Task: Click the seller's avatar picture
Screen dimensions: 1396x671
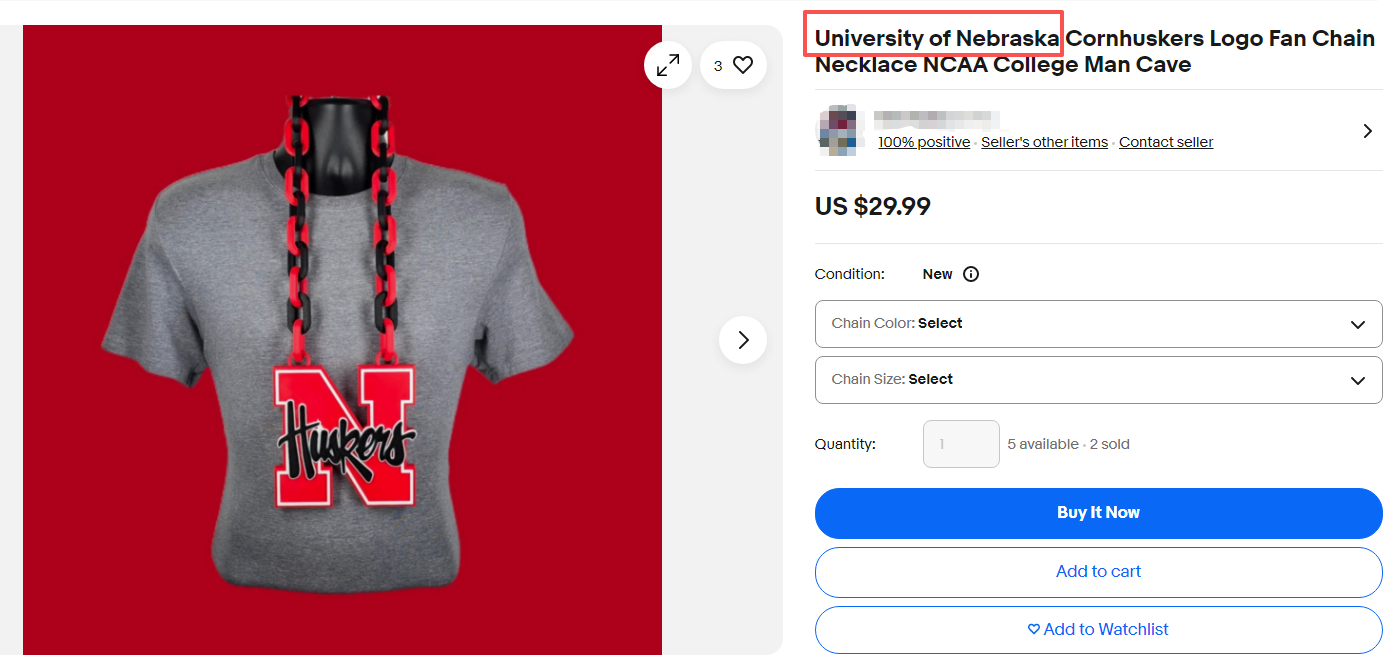Action: pos(839,131)
